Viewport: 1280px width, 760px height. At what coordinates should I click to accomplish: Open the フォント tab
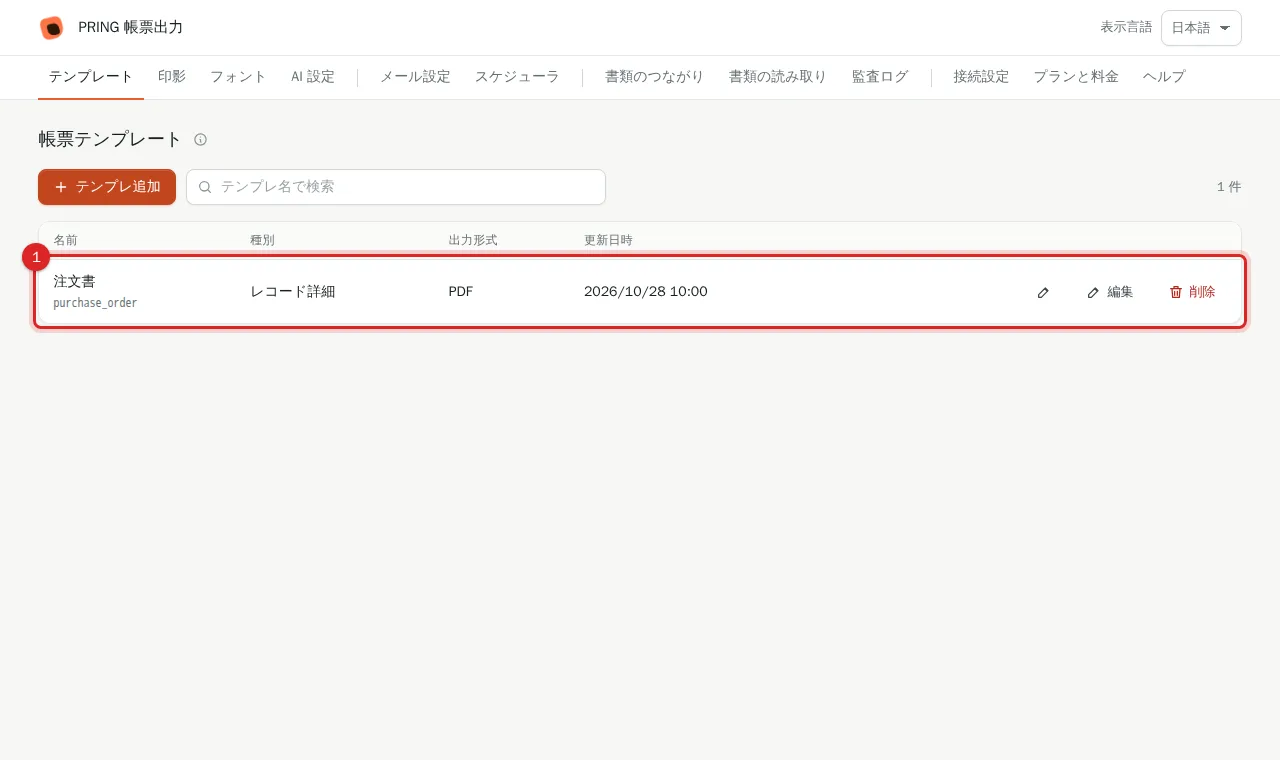(238, 77)
